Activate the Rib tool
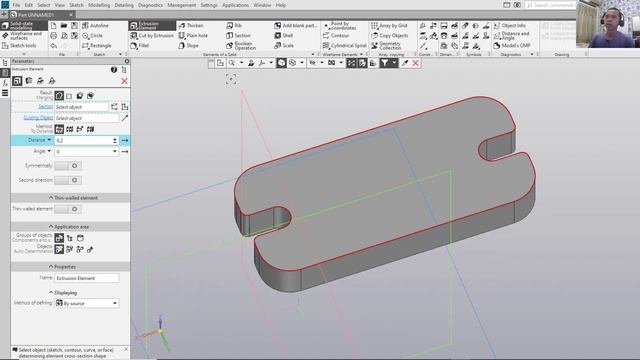640x360 pixels. coord(234,25)
